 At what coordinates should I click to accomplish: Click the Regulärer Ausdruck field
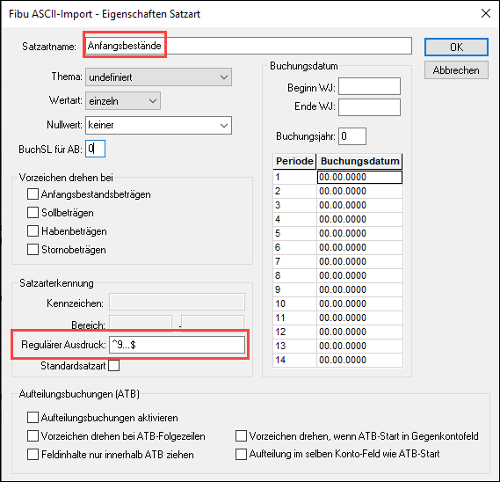[x=177, y=345]
